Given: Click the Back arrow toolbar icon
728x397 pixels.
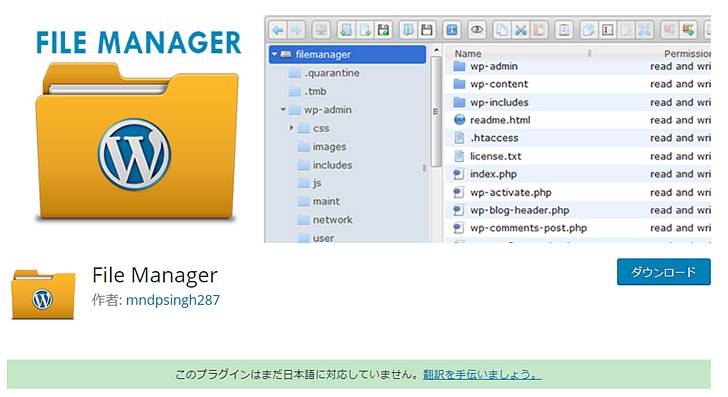Looking at the screenshot, I should [278, 31].
